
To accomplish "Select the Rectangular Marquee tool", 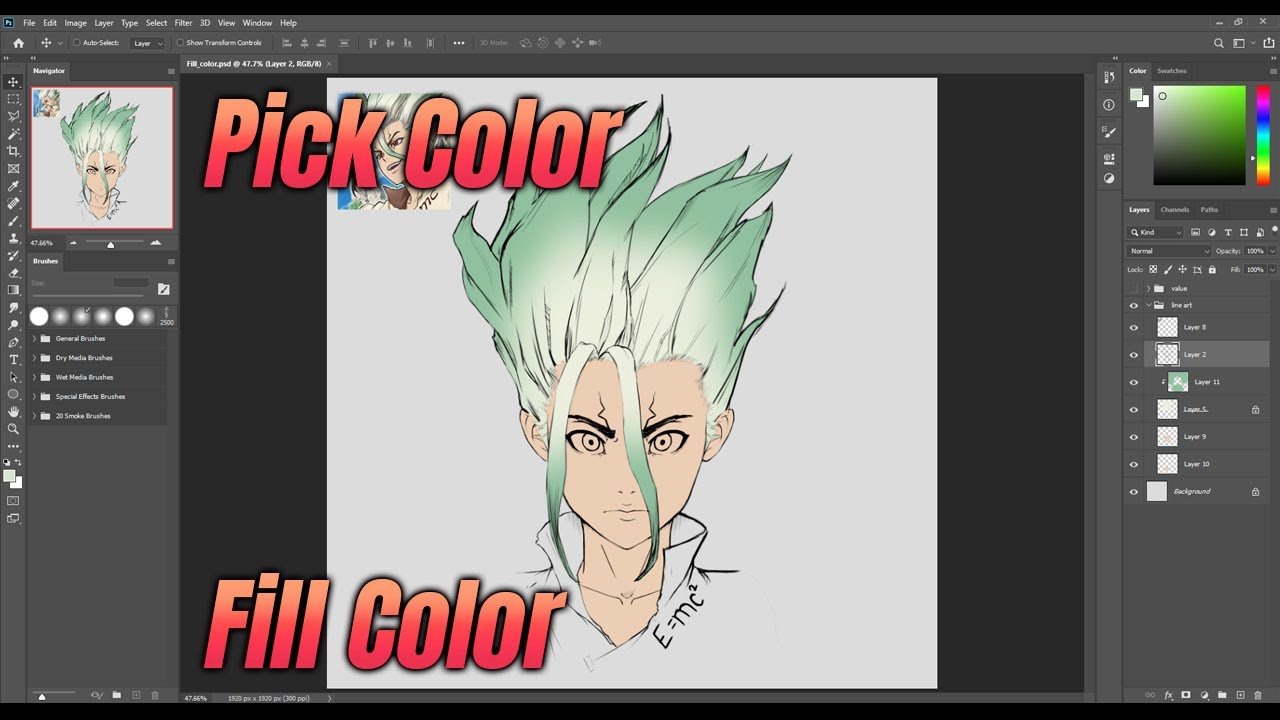I will coord(13,99).
